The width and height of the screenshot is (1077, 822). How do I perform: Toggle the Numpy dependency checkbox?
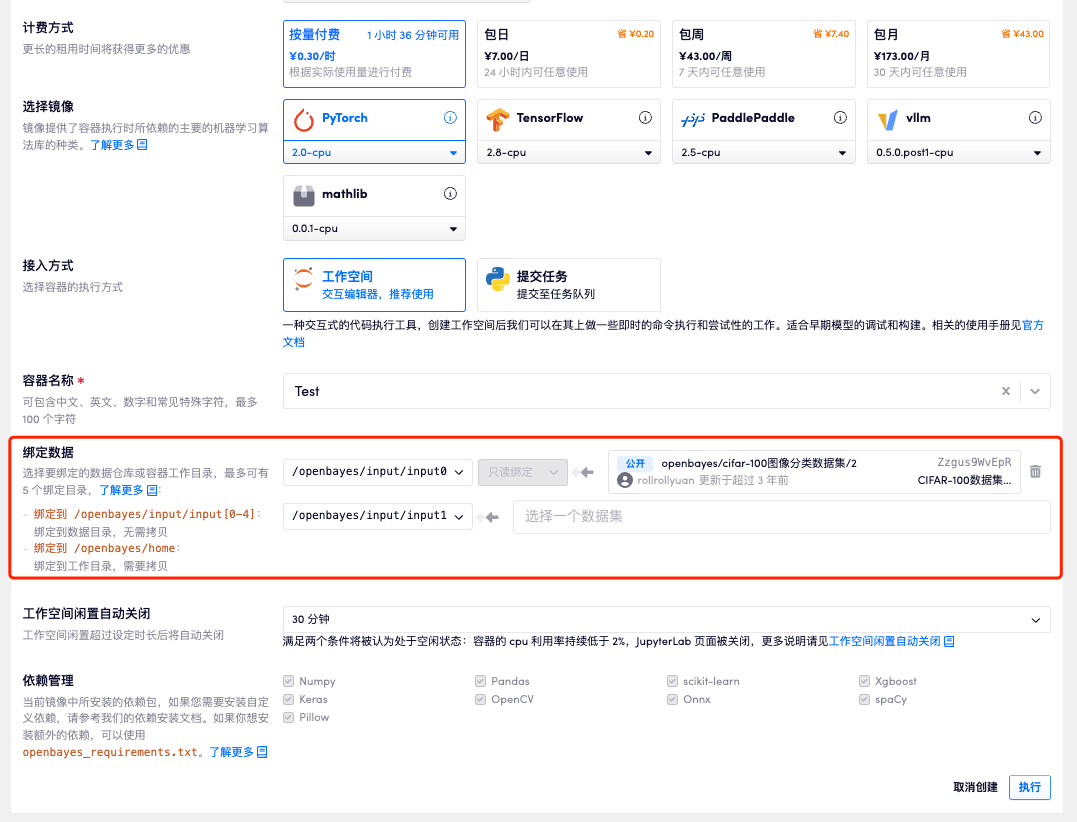(x=290, y=681)
